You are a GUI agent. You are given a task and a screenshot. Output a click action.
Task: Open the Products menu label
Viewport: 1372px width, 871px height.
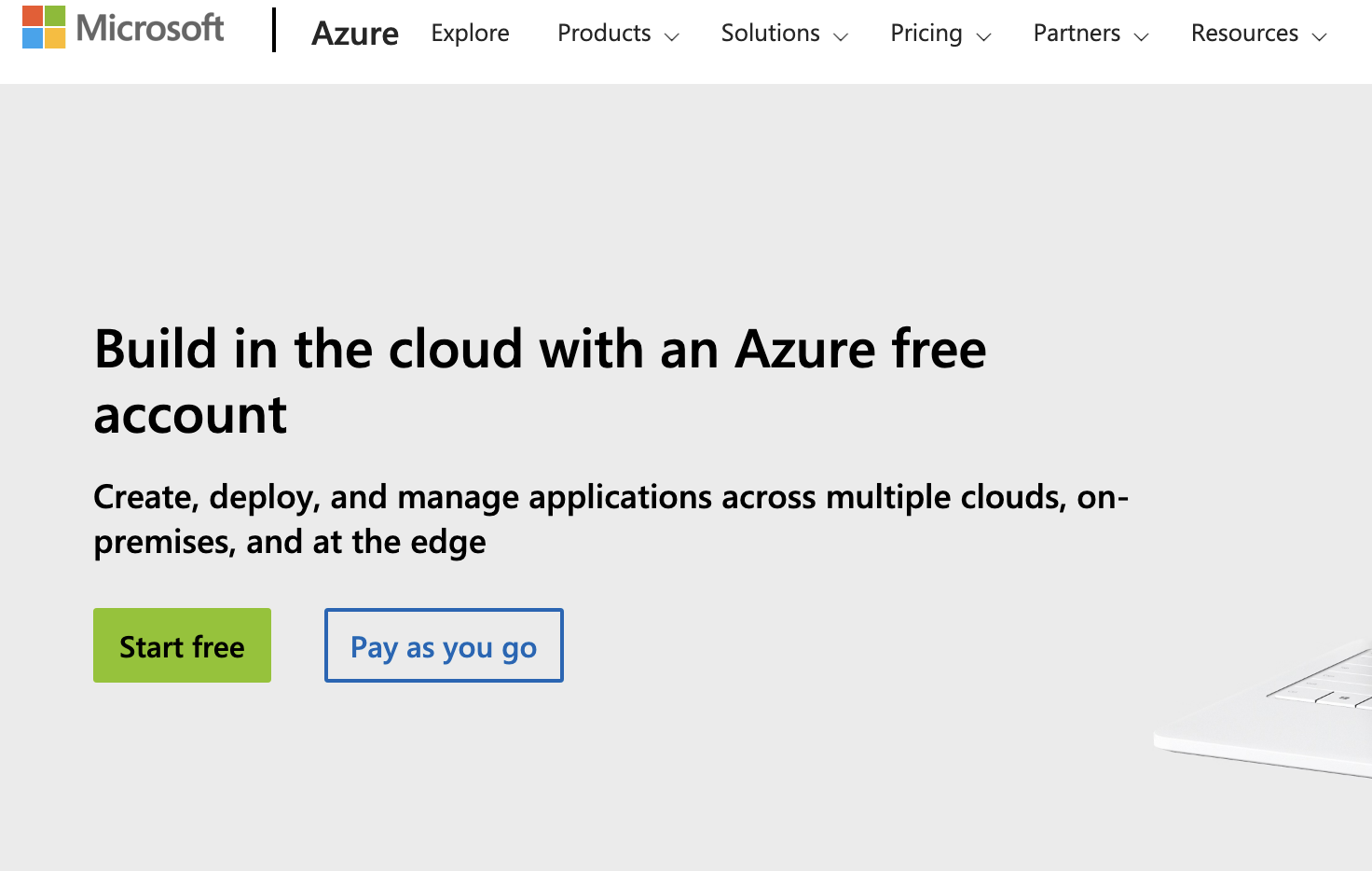click(604, 34)
